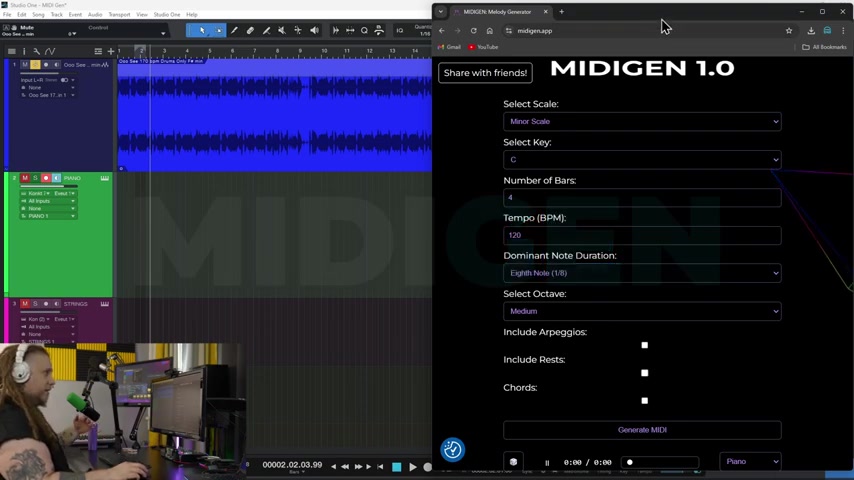Click the browser home icon
The image size is (854, 480).
(x=490, y=31)
